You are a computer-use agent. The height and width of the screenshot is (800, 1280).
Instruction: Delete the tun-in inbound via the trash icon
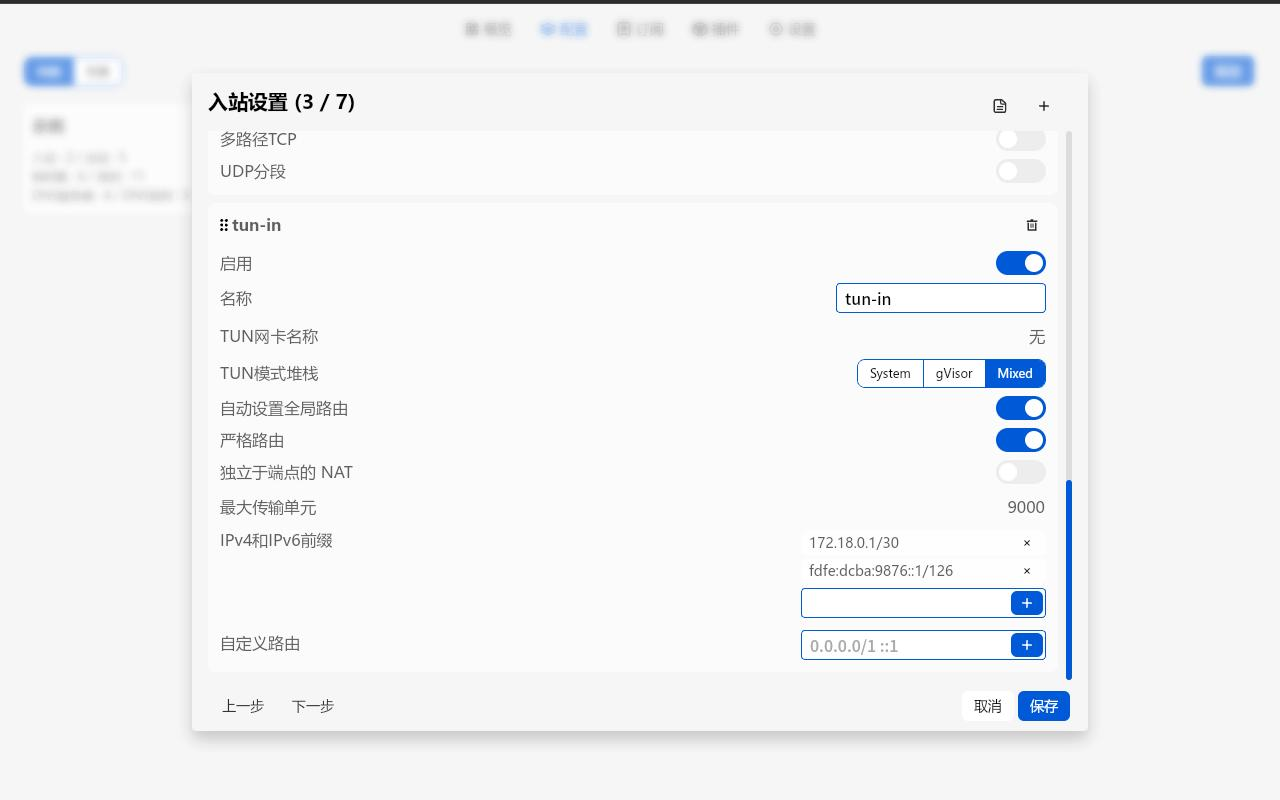tap(1032, 225)
